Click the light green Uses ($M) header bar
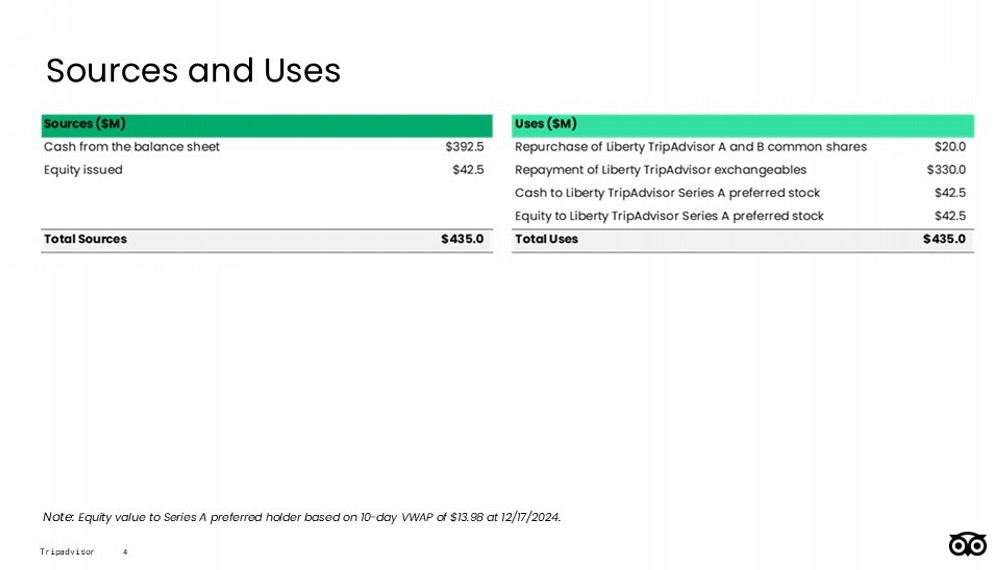1000x570 pixels. 742,125
